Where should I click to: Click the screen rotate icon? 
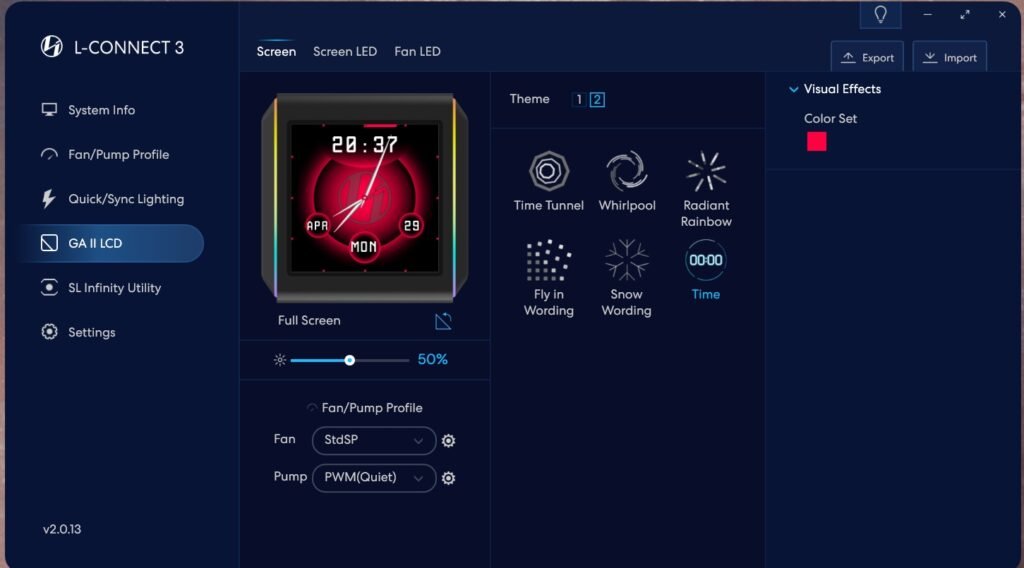click(x=443, y=321)
